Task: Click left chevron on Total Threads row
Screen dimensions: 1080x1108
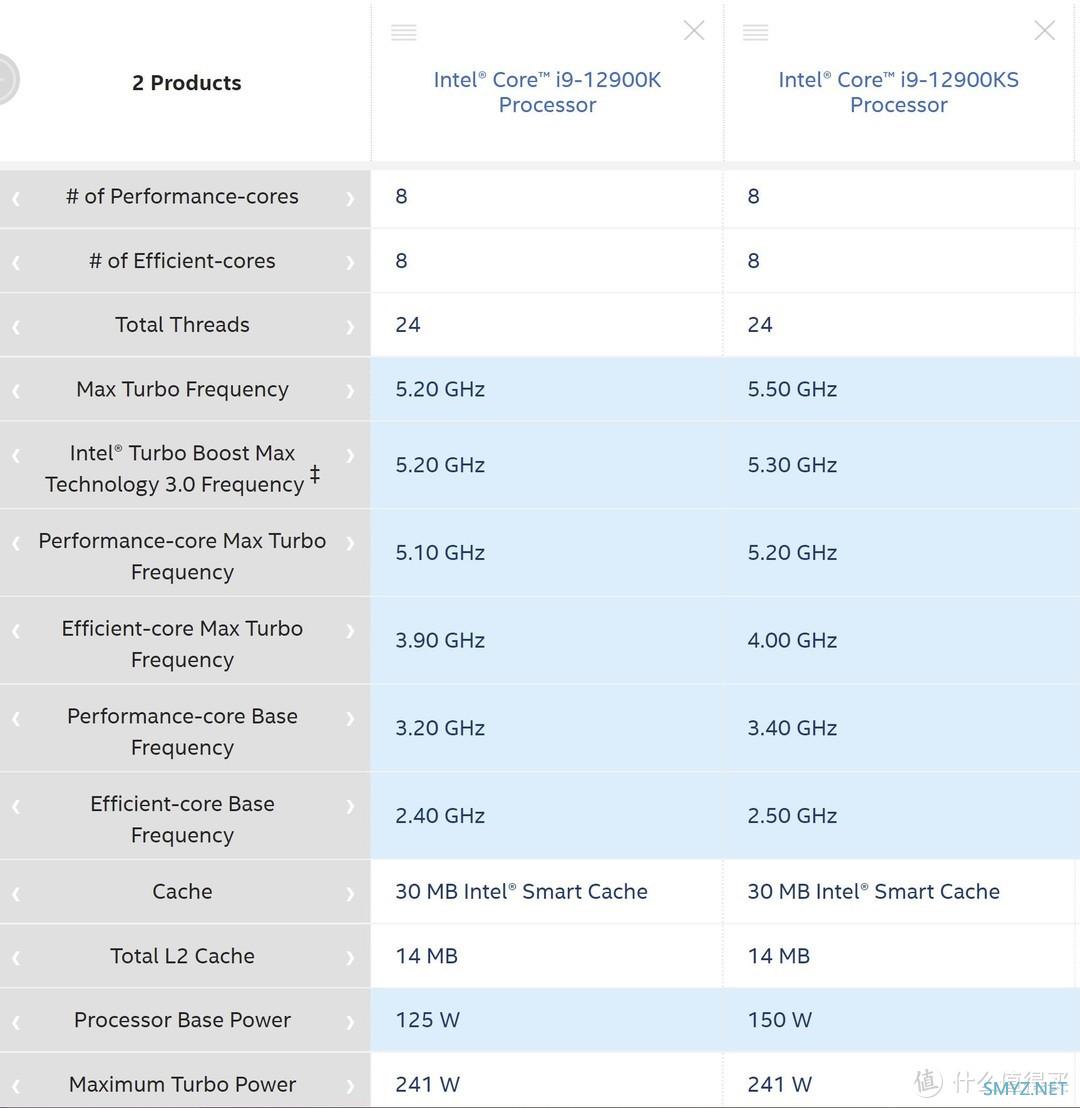Action: [16, 327]
